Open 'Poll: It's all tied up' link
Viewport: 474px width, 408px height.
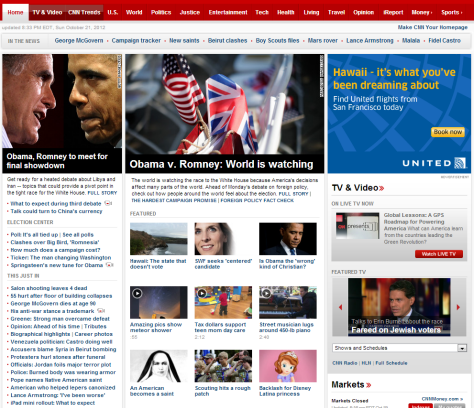coord(34,235)
